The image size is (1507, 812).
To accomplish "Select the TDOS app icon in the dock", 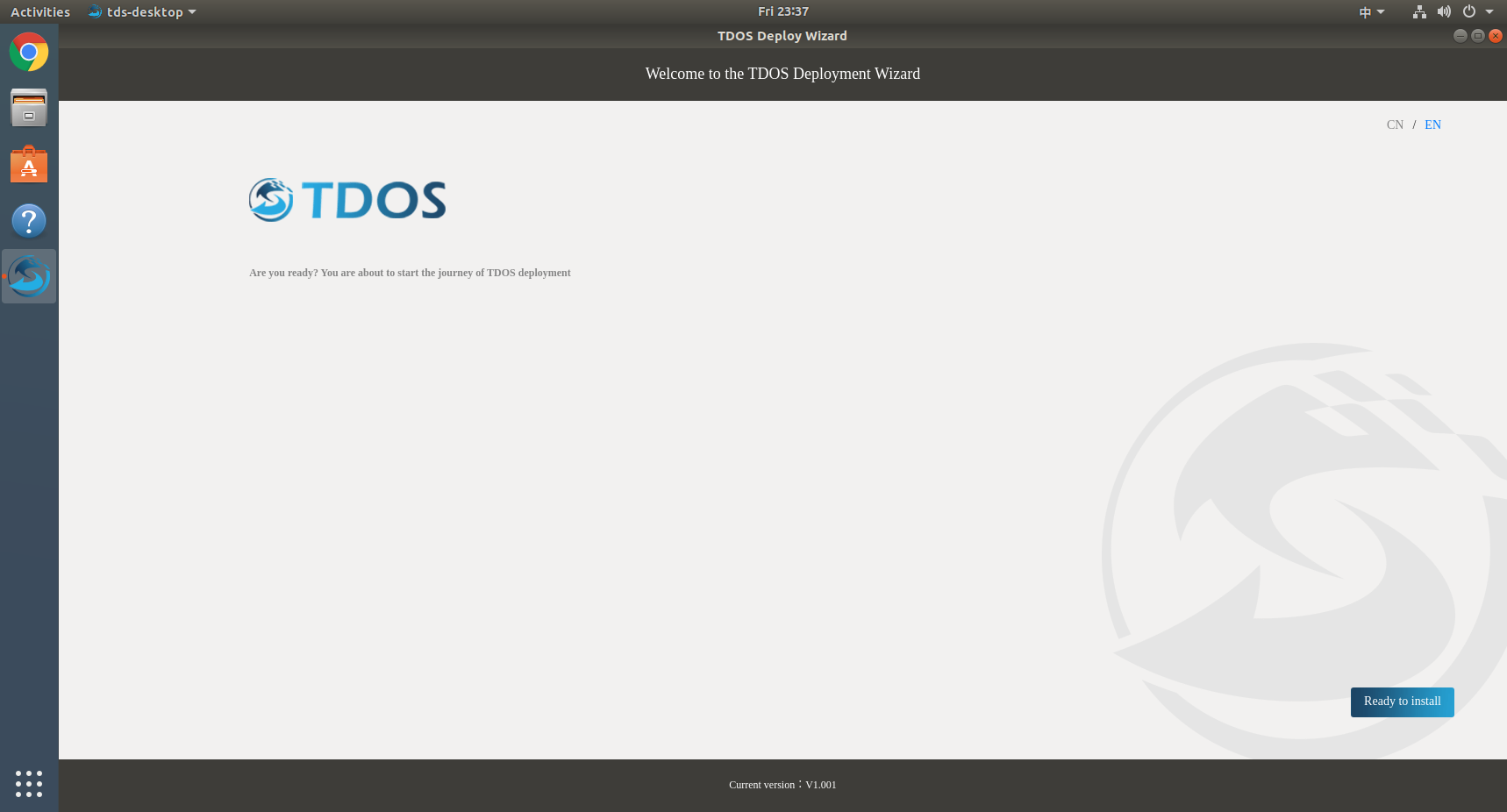I will 29,276.
